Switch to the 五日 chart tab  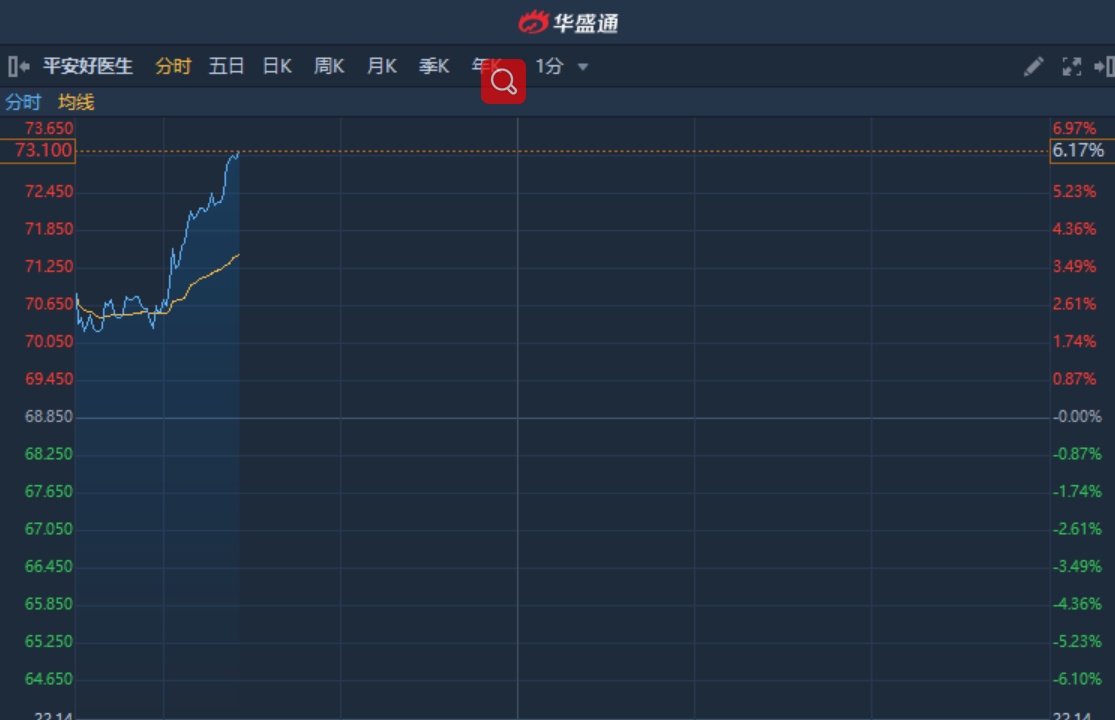[x=226, y=67]
